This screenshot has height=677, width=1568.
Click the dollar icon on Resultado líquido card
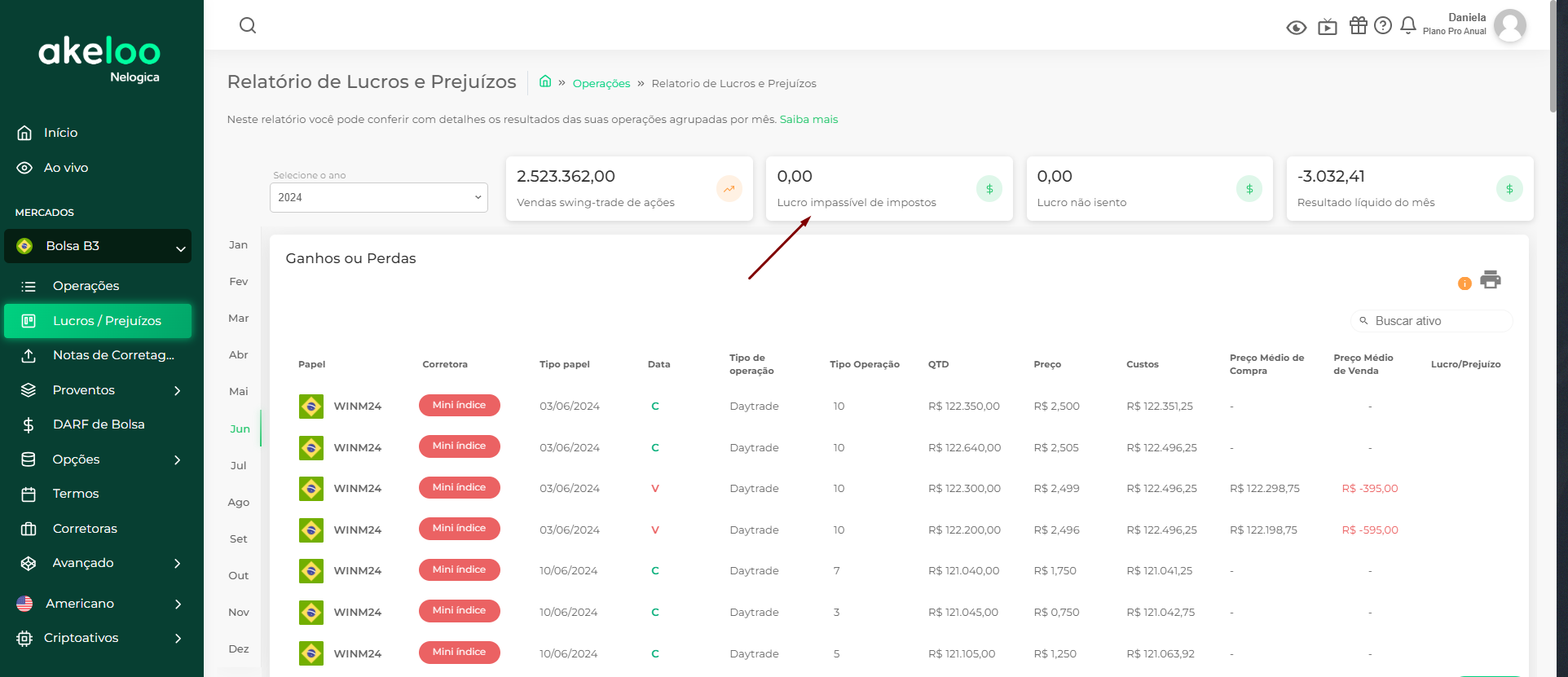1509,189
